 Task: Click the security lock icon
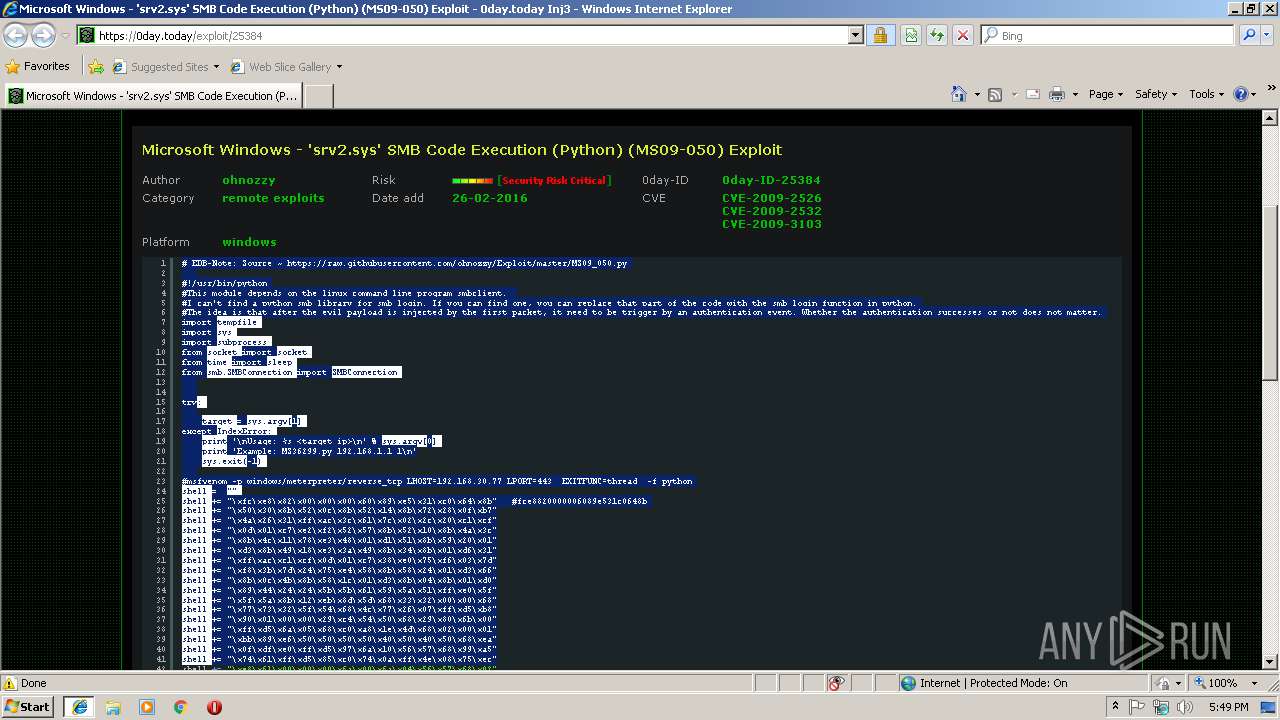pyautogui.click(x=880, y=35)
